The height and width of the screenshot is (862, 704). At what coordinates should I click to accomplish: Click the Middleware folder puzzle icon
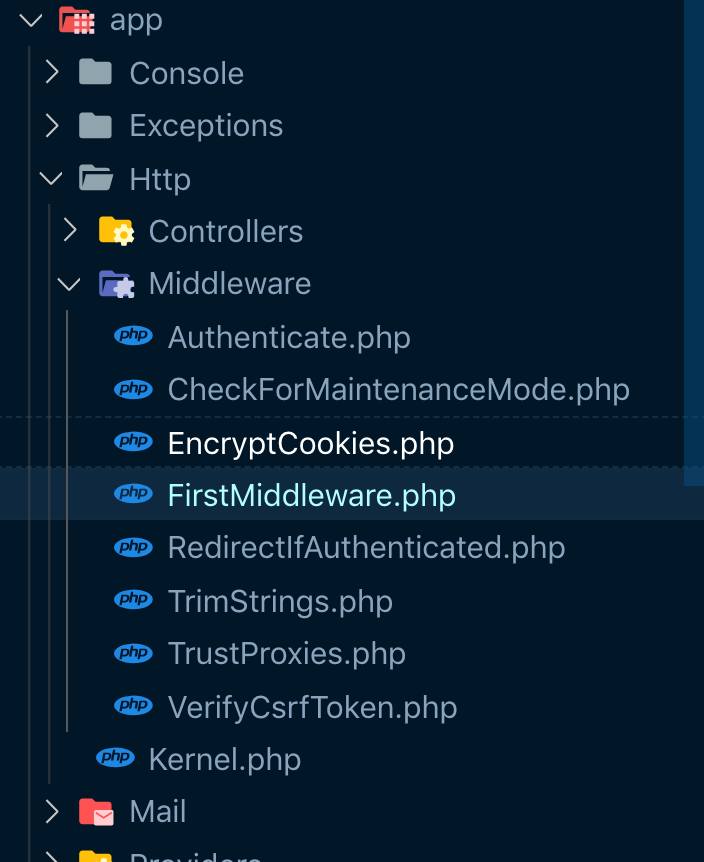click(116, 285)
